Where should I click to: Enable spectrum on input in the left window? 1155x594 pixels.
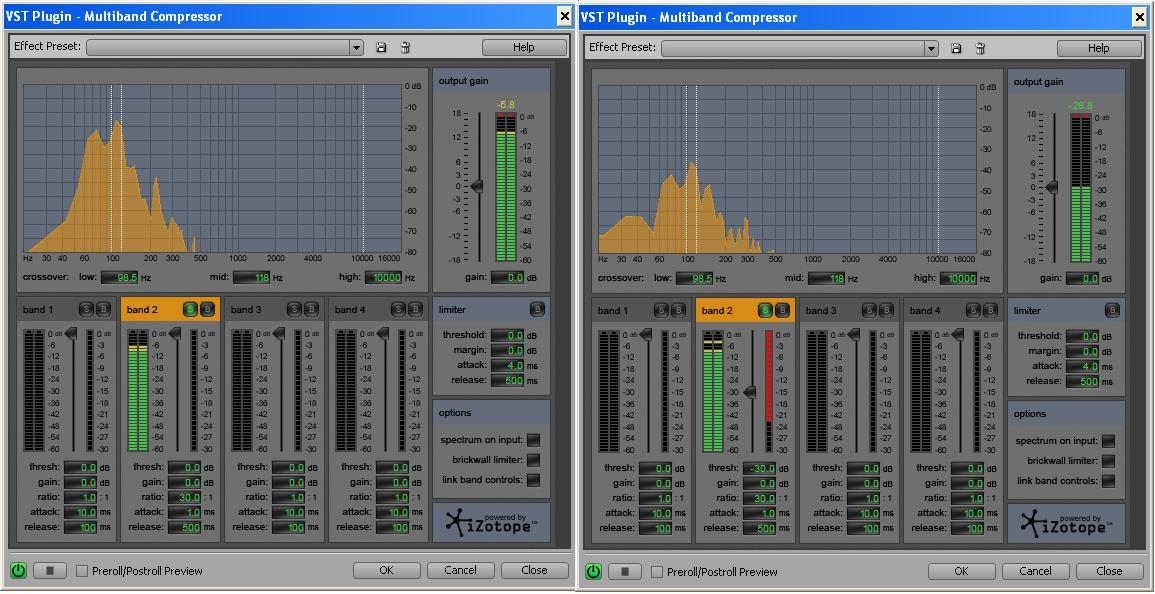coord(533,440)
